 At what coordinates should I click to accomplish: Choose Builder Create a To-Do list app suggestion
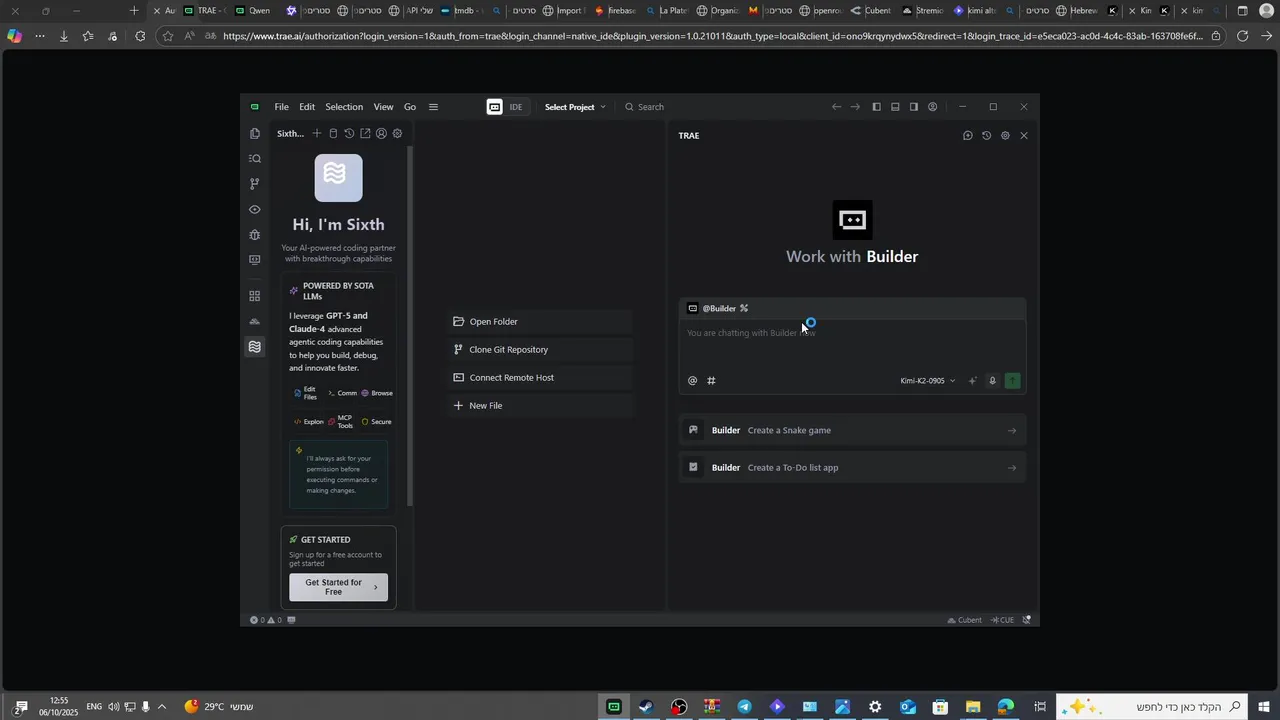pyautogui.click(x=852, y=468)
